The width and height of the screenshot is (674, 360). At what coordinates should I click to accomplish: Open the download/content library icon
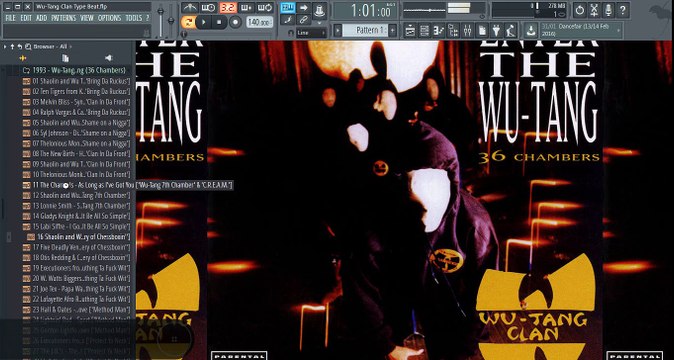pos(532,30)
